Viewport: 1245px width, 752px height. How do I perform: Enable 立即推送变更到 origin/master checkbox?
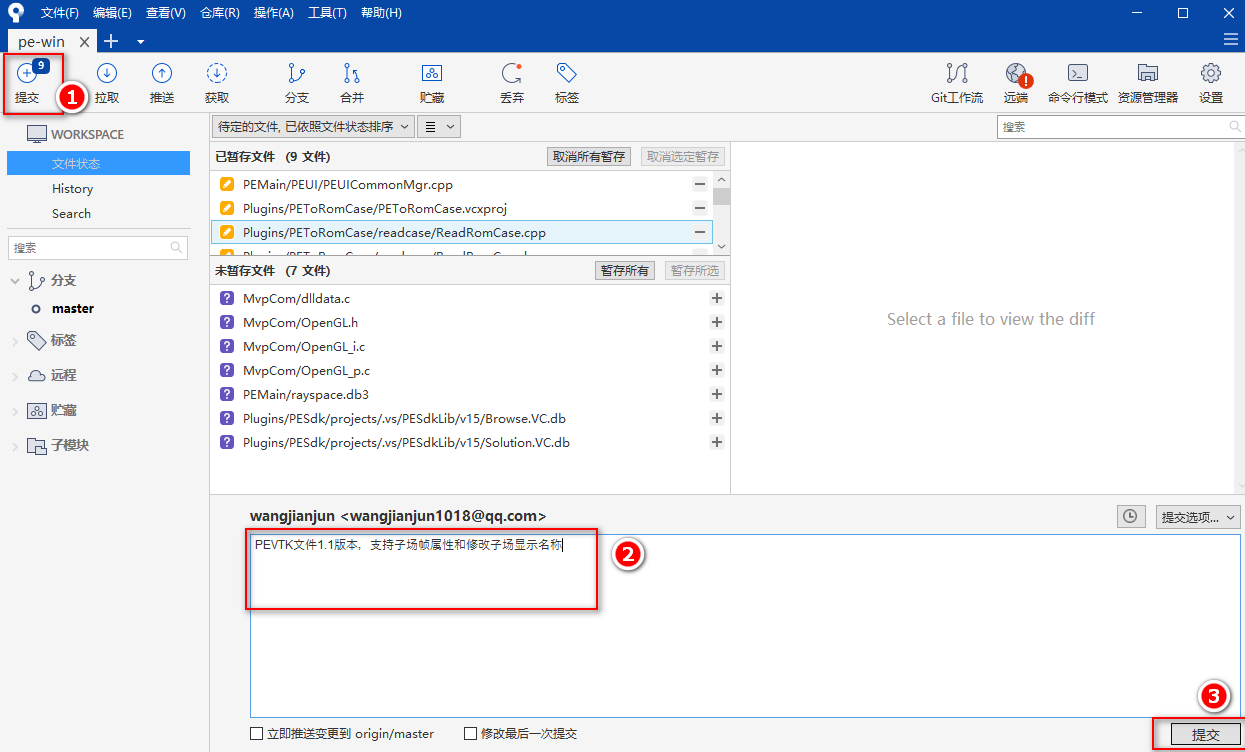(257, 733)
